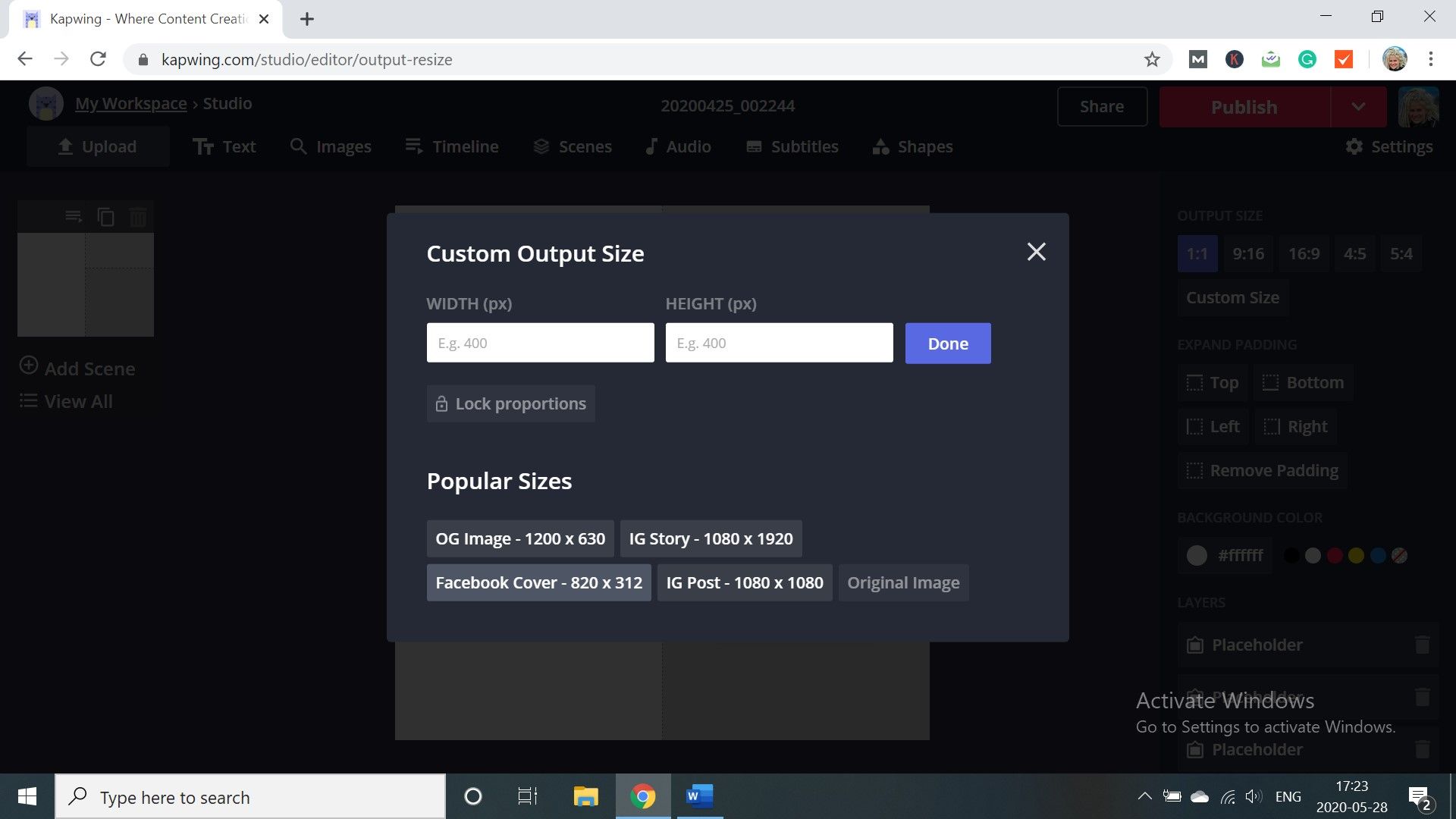Image resolution: width=1456 pixels, height=819 pixels.
Task: Pick Facebook Cover 820 x 312 preset
Action: (538, 582)
